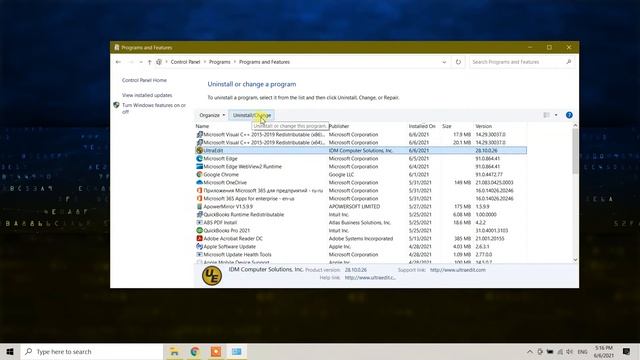
Task: Click the scroll down arrow of the list
Action: (575, 260)
